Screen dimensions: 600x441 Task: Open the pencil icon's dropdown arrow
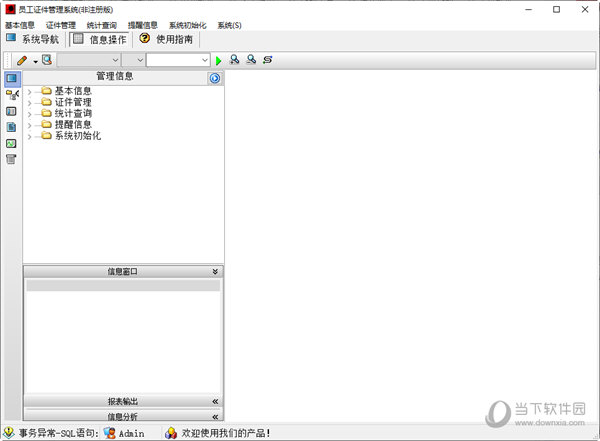(x=35, y=61)
